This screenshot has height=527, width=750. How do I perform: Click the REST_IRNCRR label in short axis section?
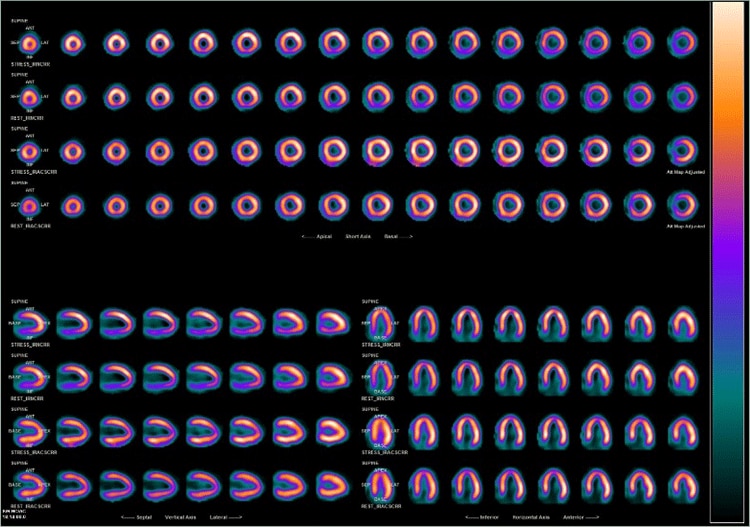click(27, 117)
